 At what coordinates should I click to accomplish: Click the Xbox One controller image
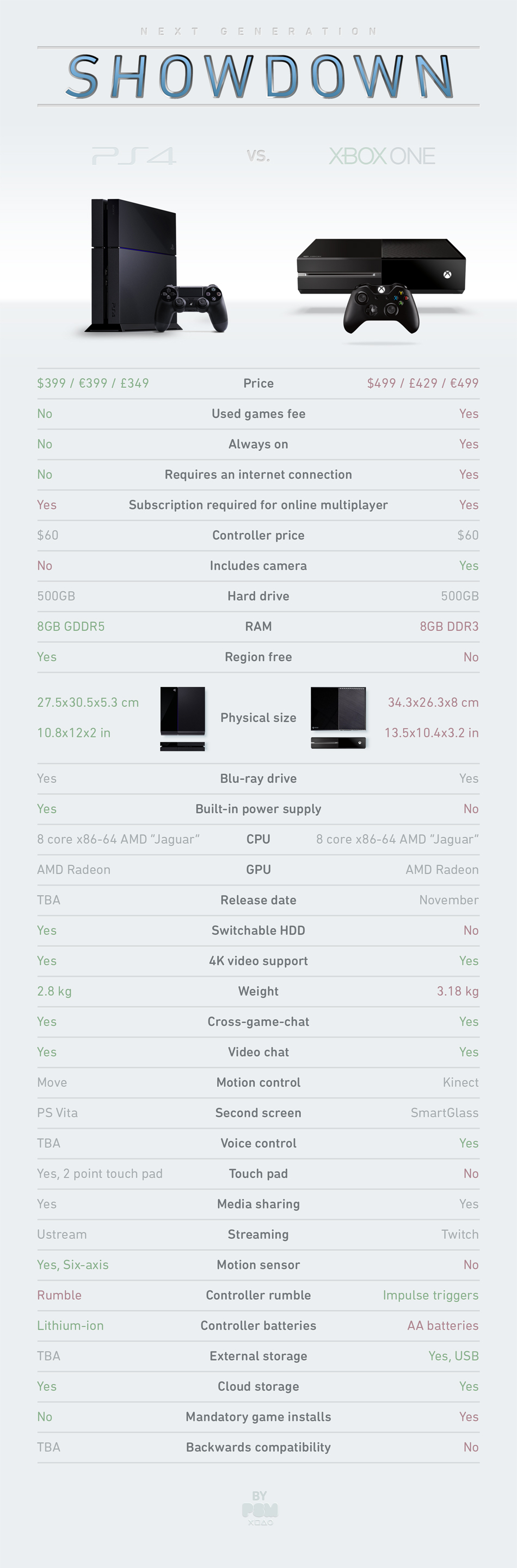(x=381, y=307)
